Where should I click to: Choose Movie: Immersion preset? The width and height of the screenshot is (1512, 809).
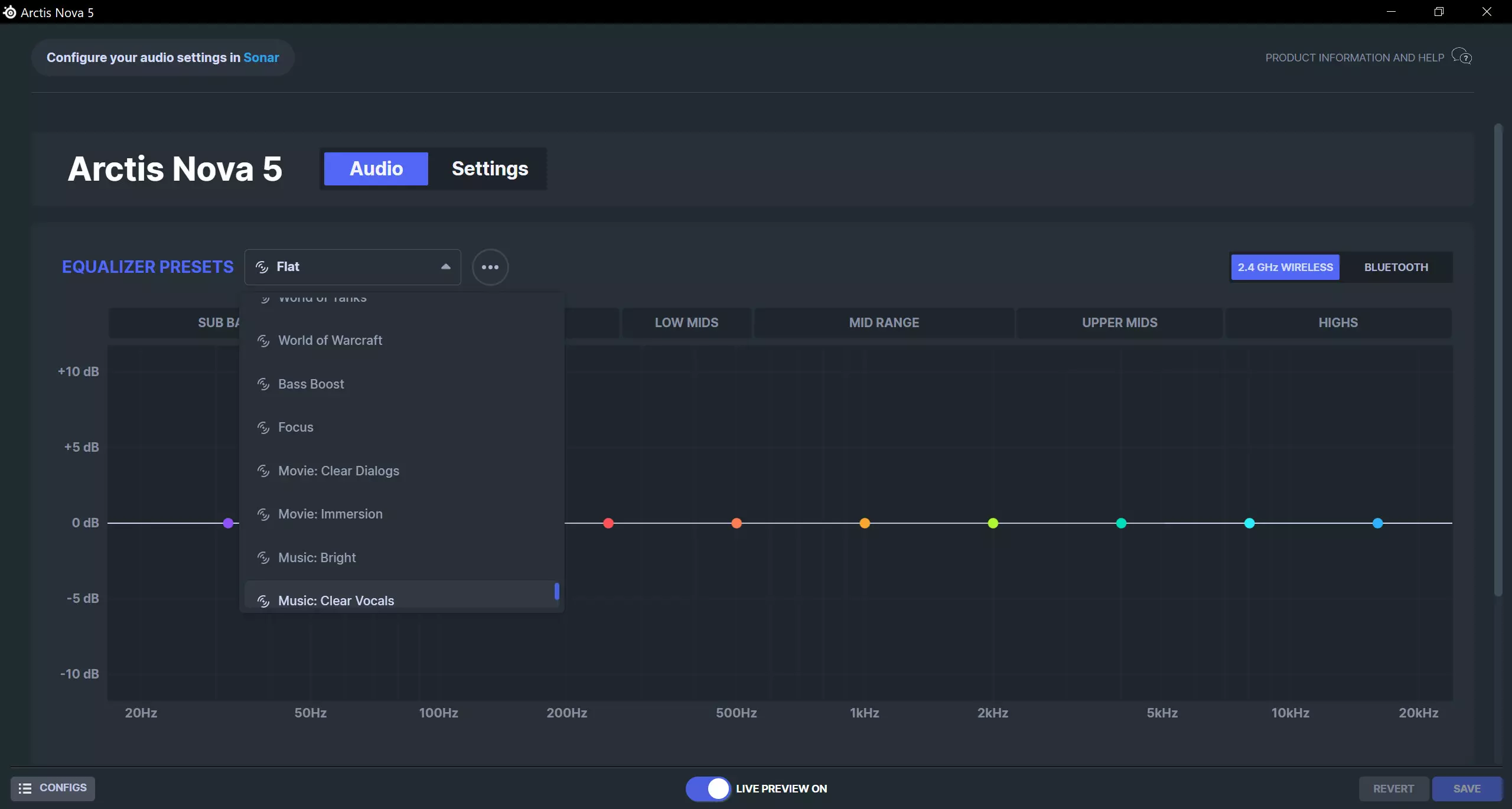[x=402, y=514]
